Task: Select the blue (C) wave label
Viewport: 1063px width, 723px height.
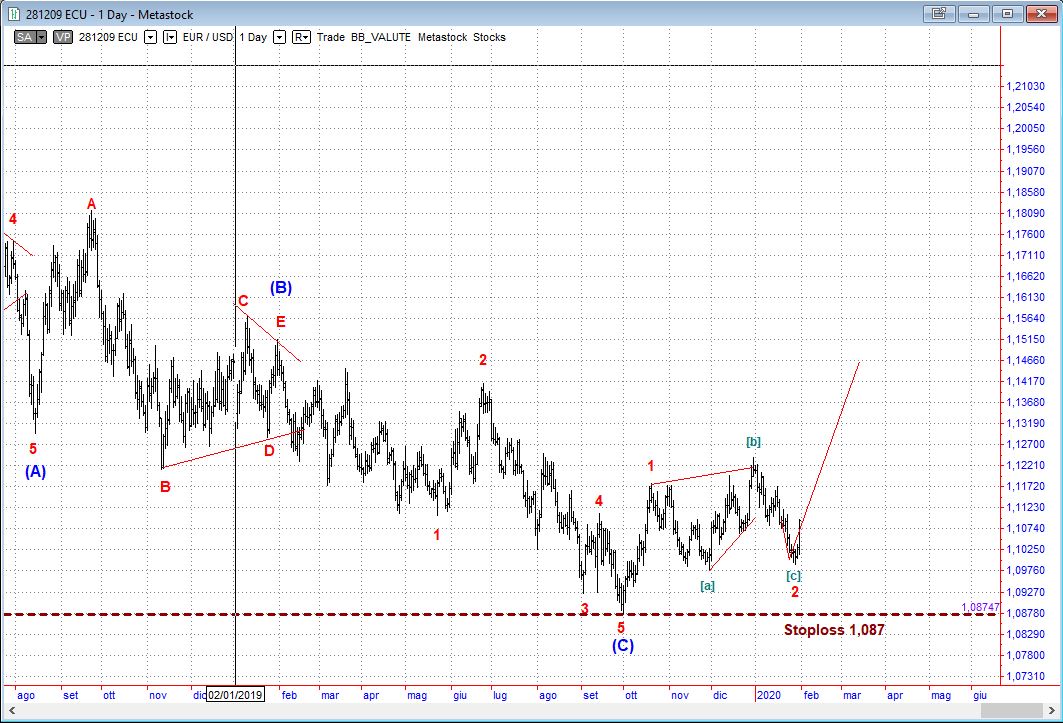Action: click(623, 646)
